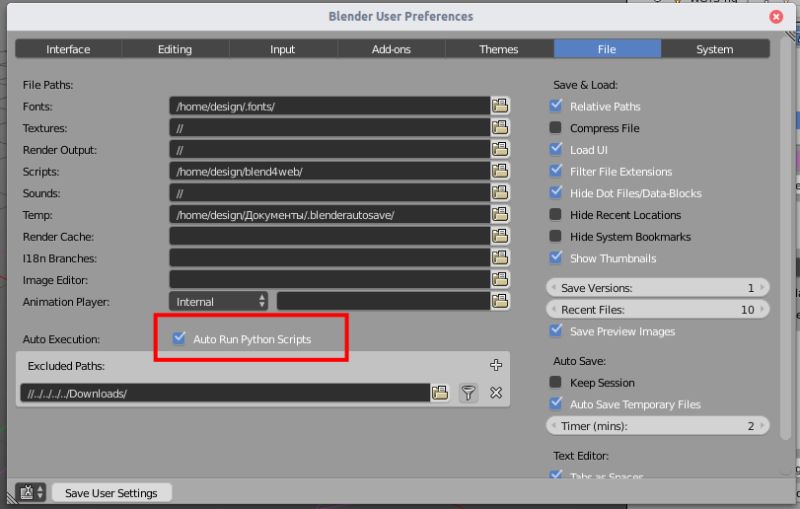Screen dimensions: 800x509
Task: Click the Fonts path input field
Action: 330,106
